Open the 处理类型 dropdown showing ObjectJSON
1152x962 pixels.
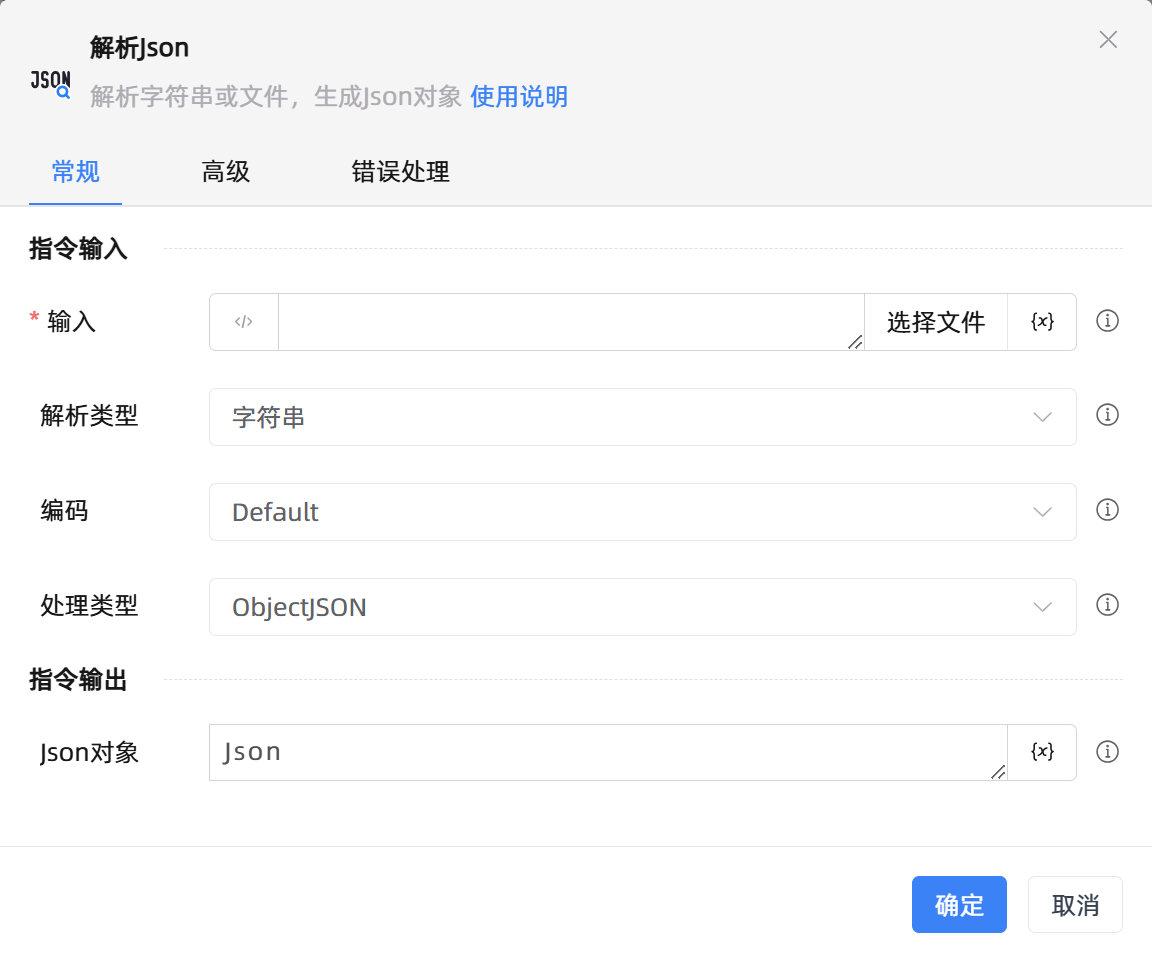pos(642,606)
